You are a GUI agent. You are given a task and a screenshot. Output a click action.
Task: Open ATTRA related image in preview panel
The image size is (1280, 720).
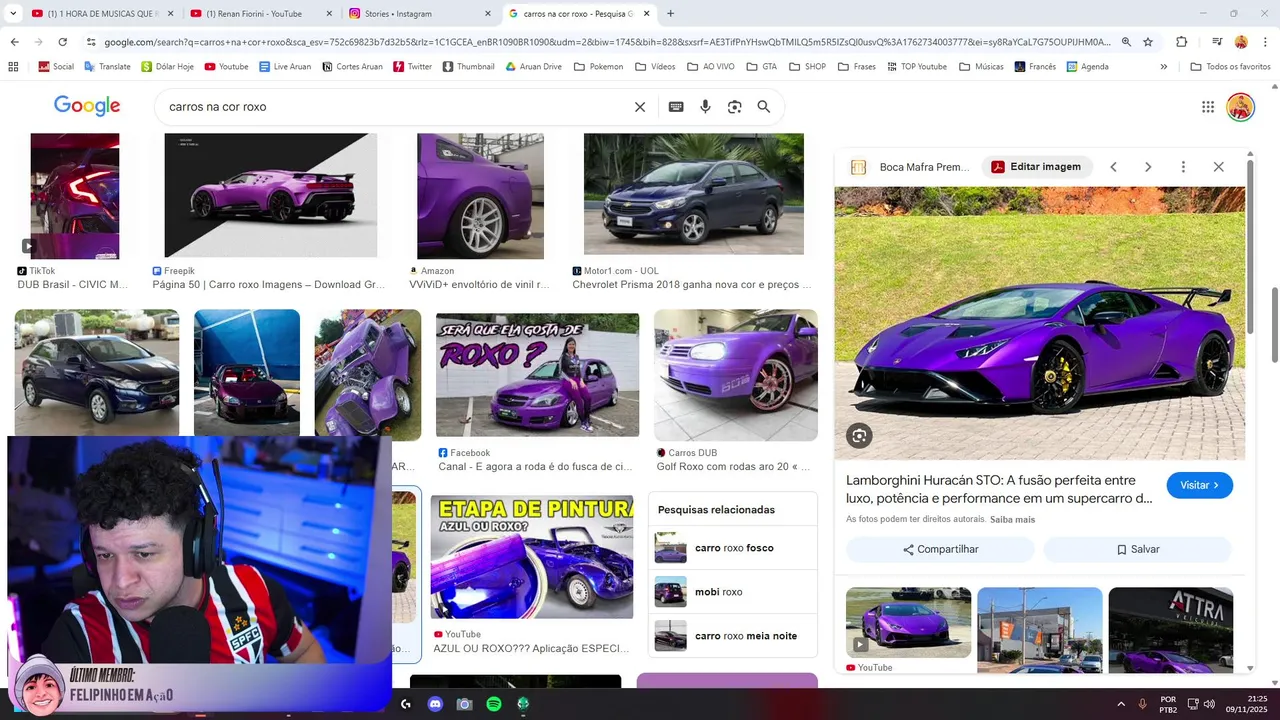(x=1171, y=629)
